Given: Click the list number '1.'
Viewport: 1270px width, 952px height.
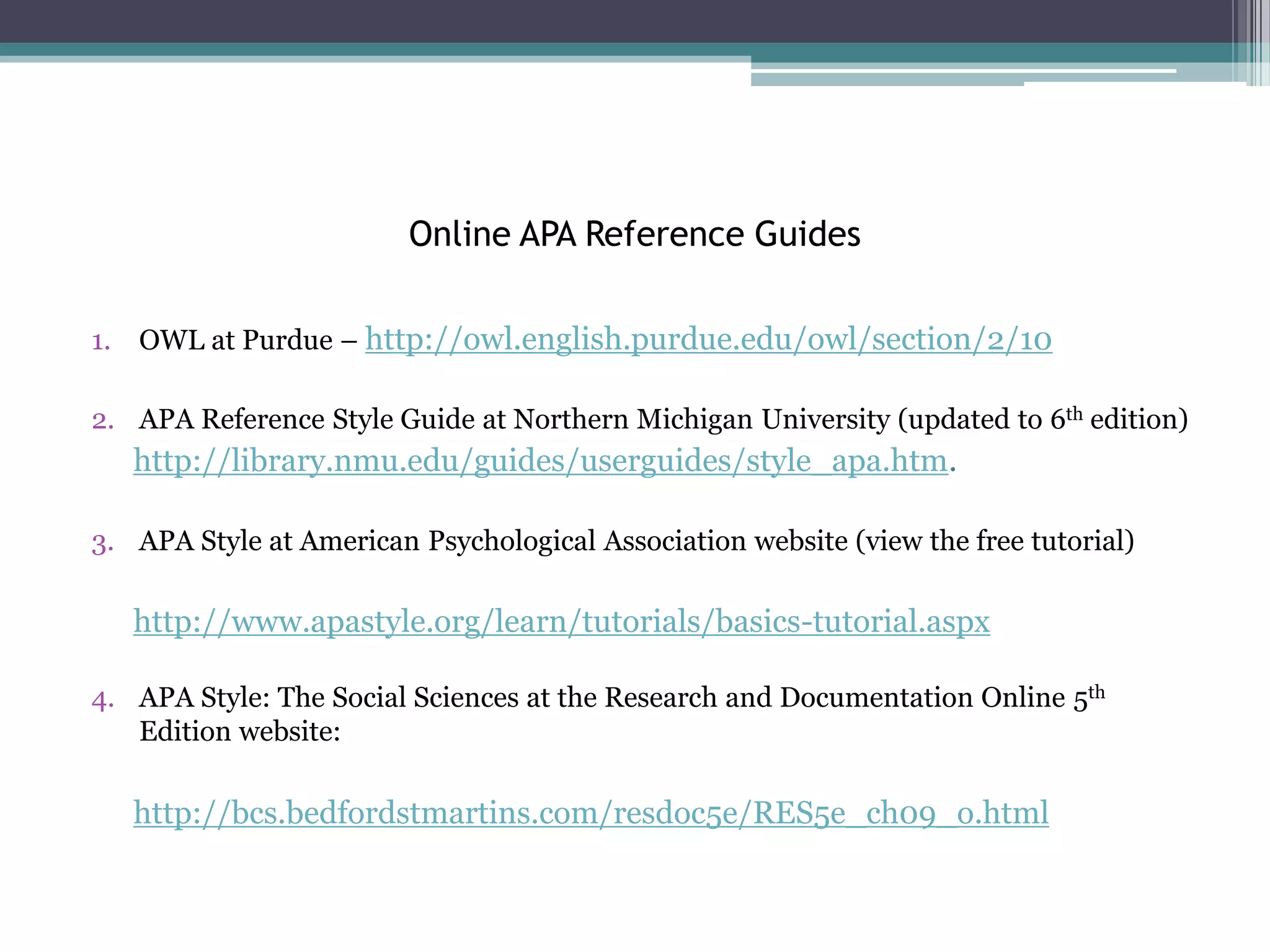Looking at the screenshot, I should [102, 342].
